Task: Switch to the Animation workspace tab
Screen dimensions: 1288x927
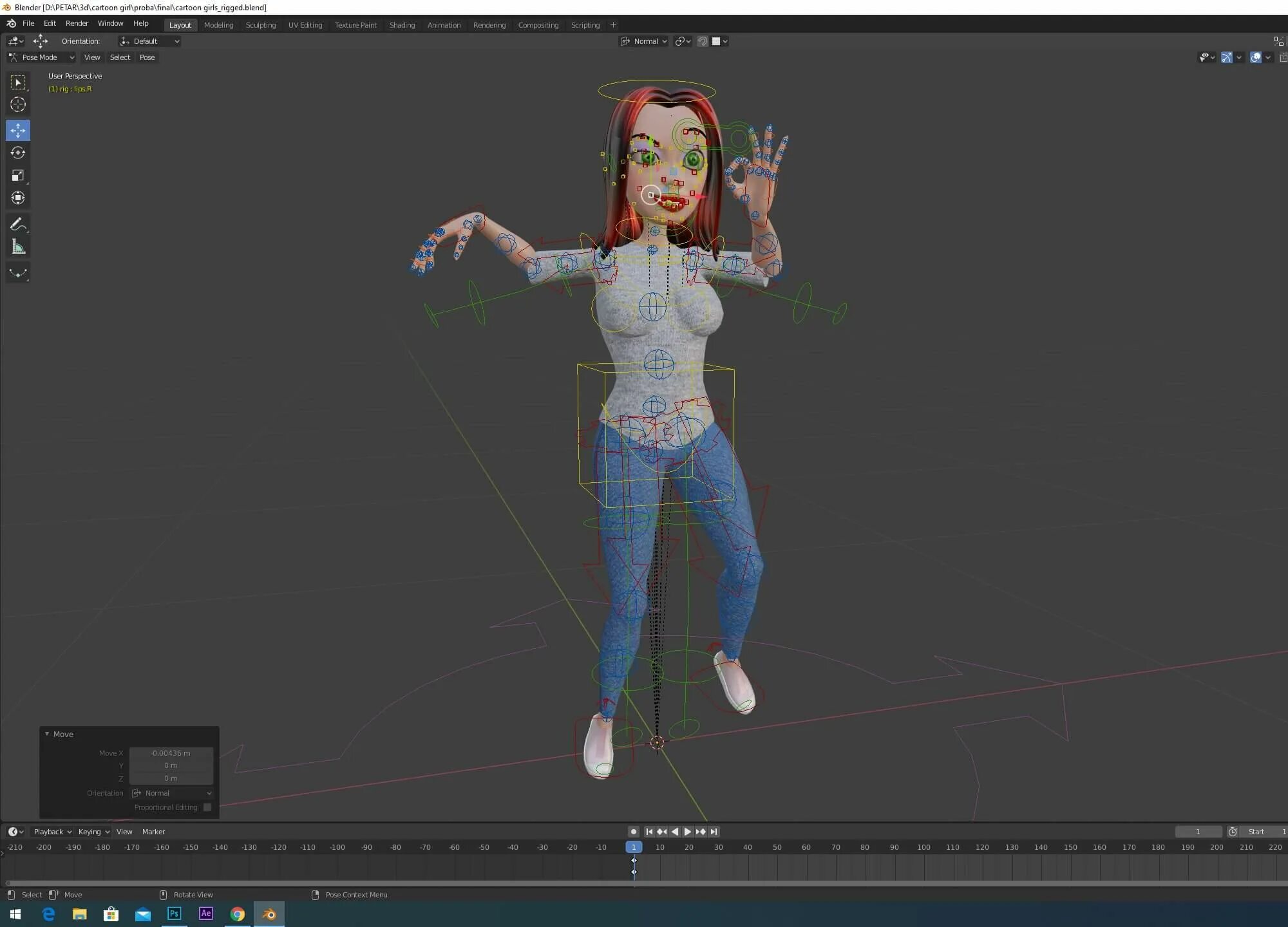Action: point(444,25)
